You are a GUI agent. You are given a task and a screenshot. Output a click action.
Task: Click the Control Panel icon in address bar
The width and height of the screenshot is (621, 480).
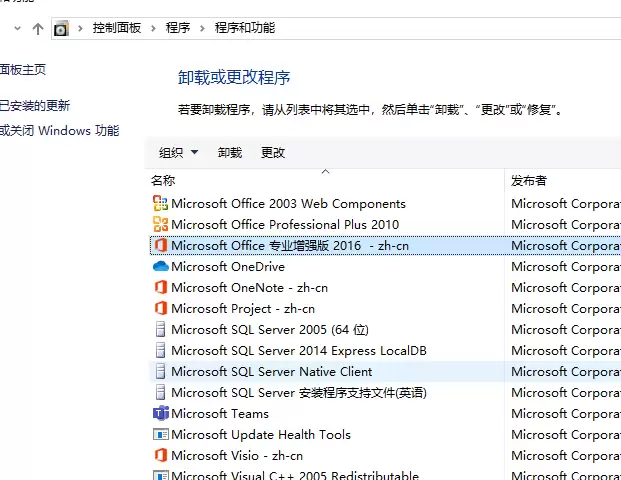[x=61, y=29]
